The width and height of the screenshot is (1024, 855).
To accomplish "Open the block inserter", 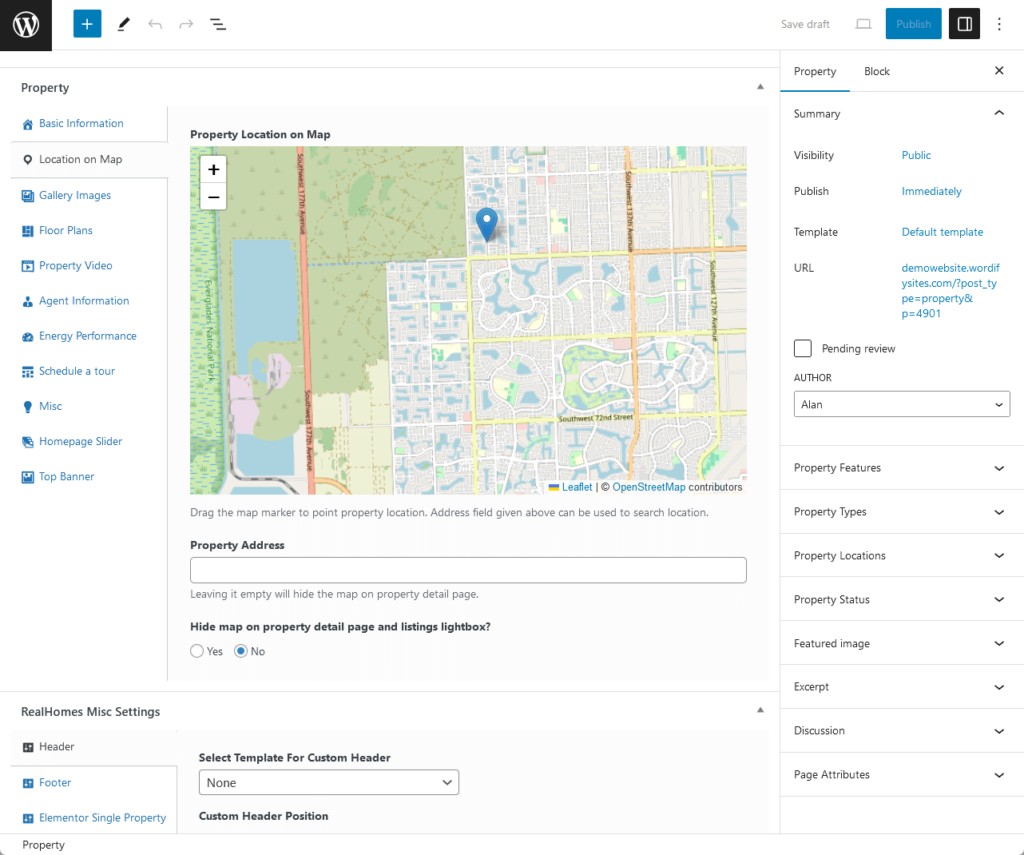I will 87,23.
